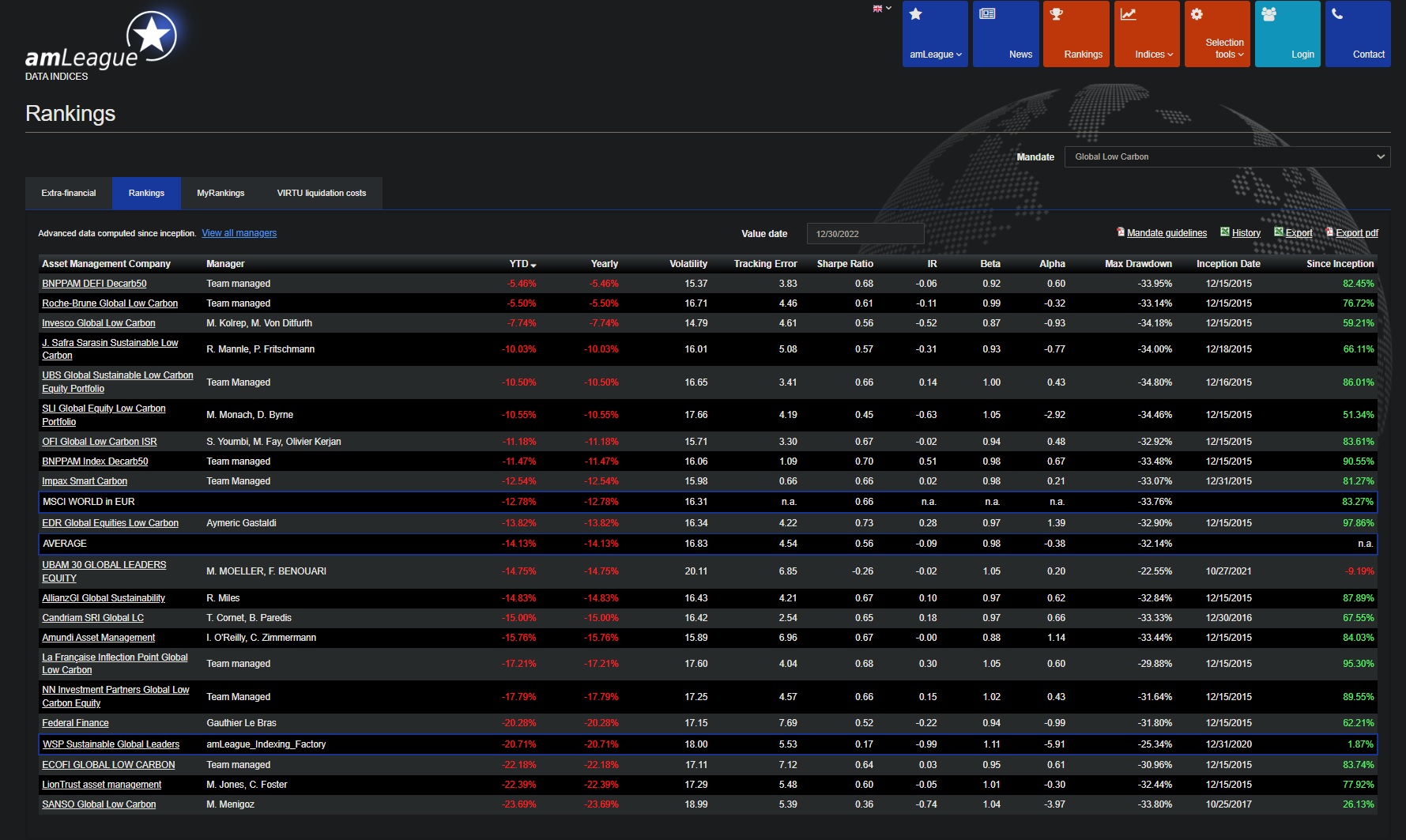Open SLI Global Equity Low Carbon Portfolio
The image size is (1406, 840).
point(104,415)
